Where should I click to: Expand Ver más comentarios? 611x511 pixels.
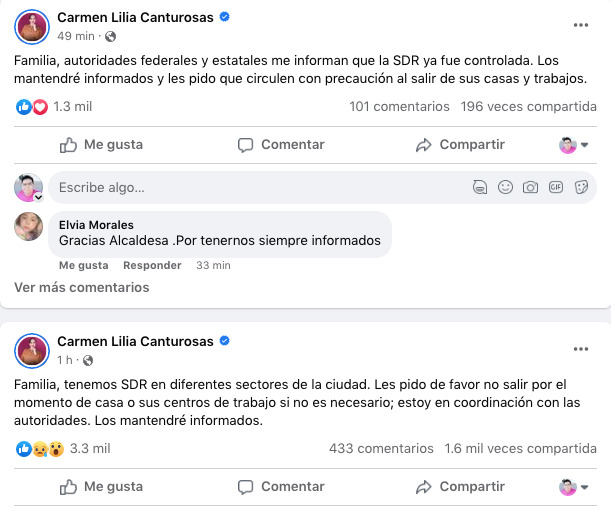tap(82, 288)
